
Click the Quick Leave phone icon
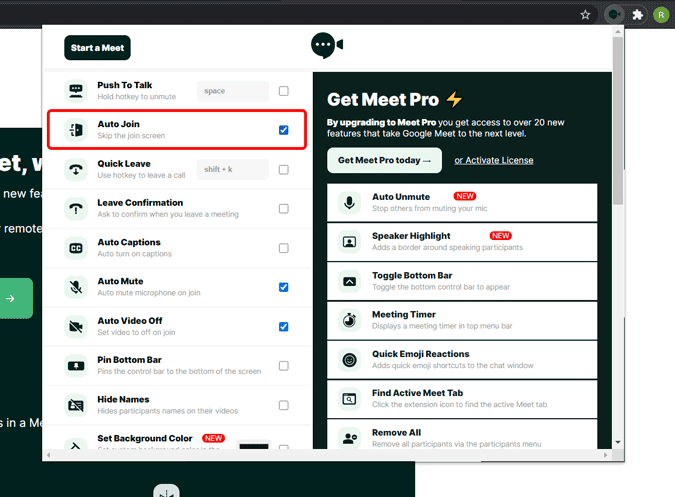pyautogui.click(x=76, y=170)
